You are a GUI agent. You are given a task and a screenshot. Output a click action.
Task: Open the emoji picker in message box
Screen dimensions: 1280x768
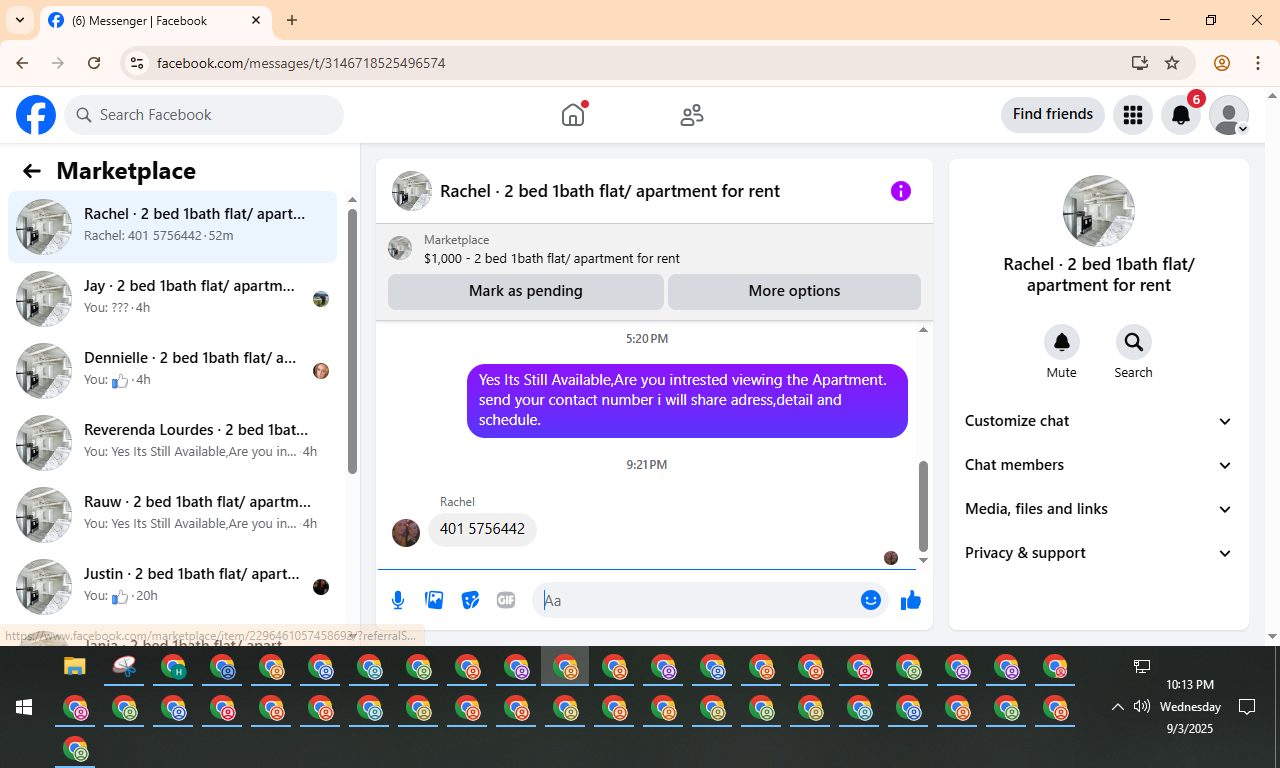pos(871,600)
